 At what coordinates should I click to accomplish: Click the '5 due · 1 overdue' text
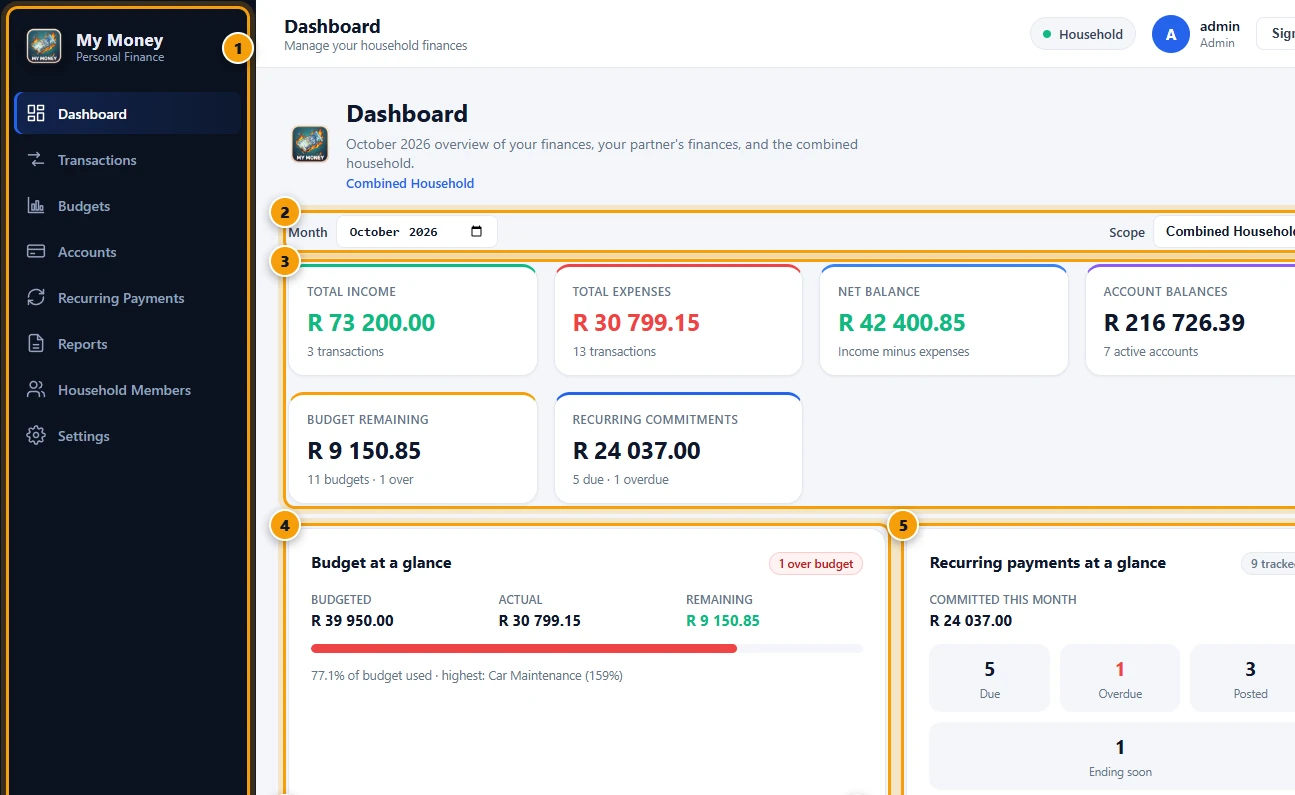coord(621,480)
